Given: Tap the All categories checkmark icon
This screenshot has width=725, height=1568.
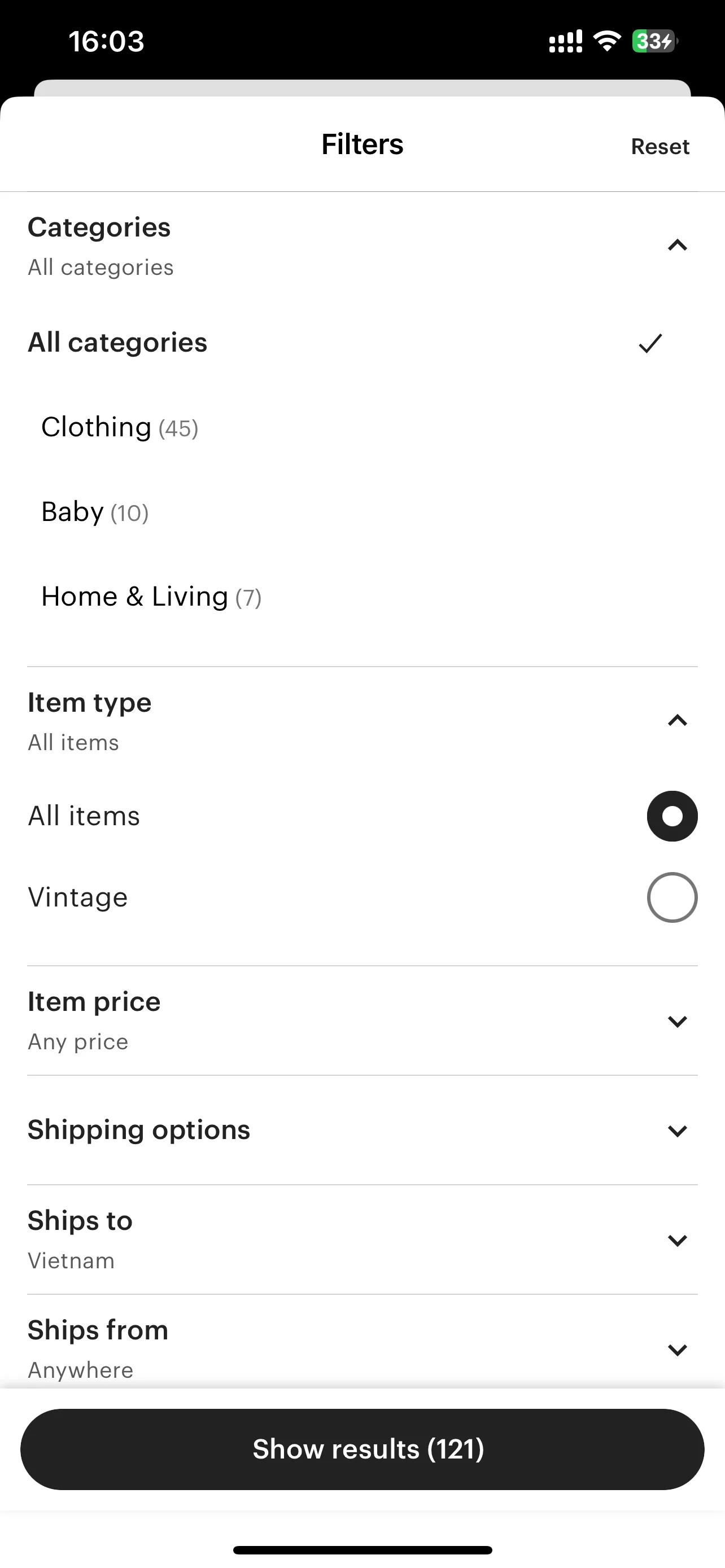Looking at the screenshot, I should [x=650, y=343].
